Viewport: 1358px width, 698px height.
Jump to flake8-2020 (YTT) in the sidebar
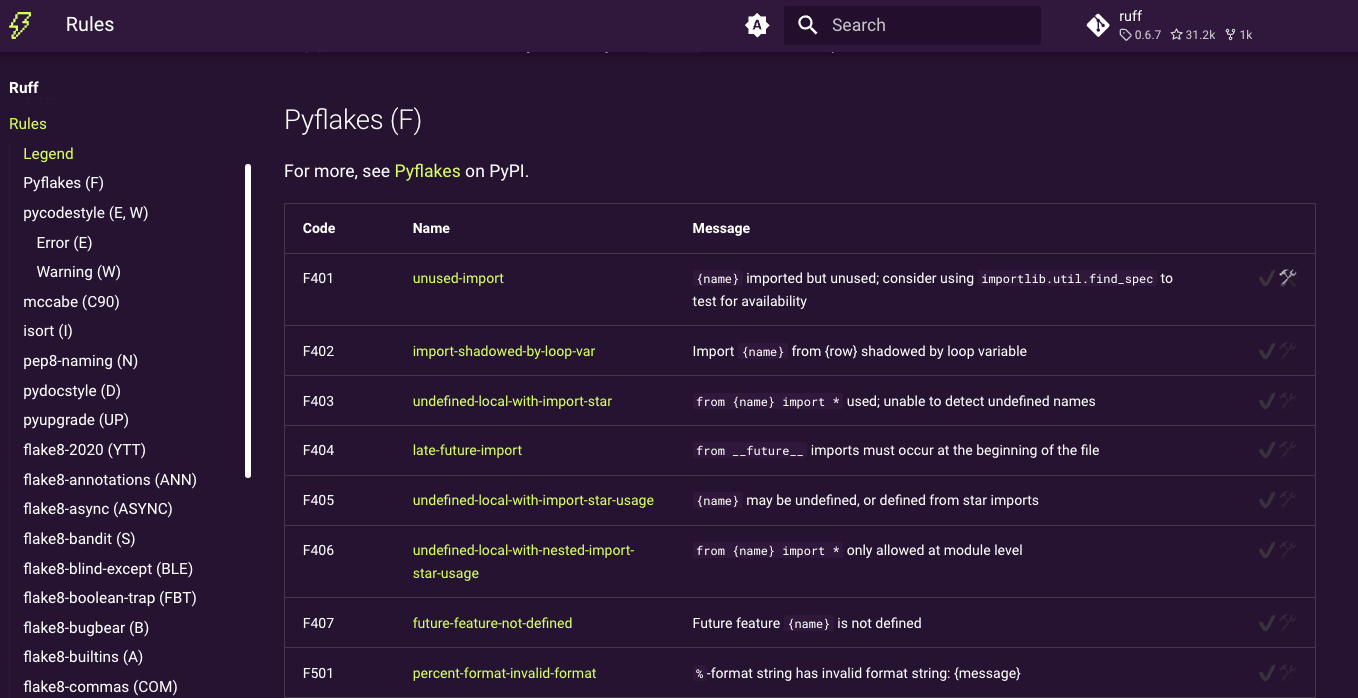(84, 450)
